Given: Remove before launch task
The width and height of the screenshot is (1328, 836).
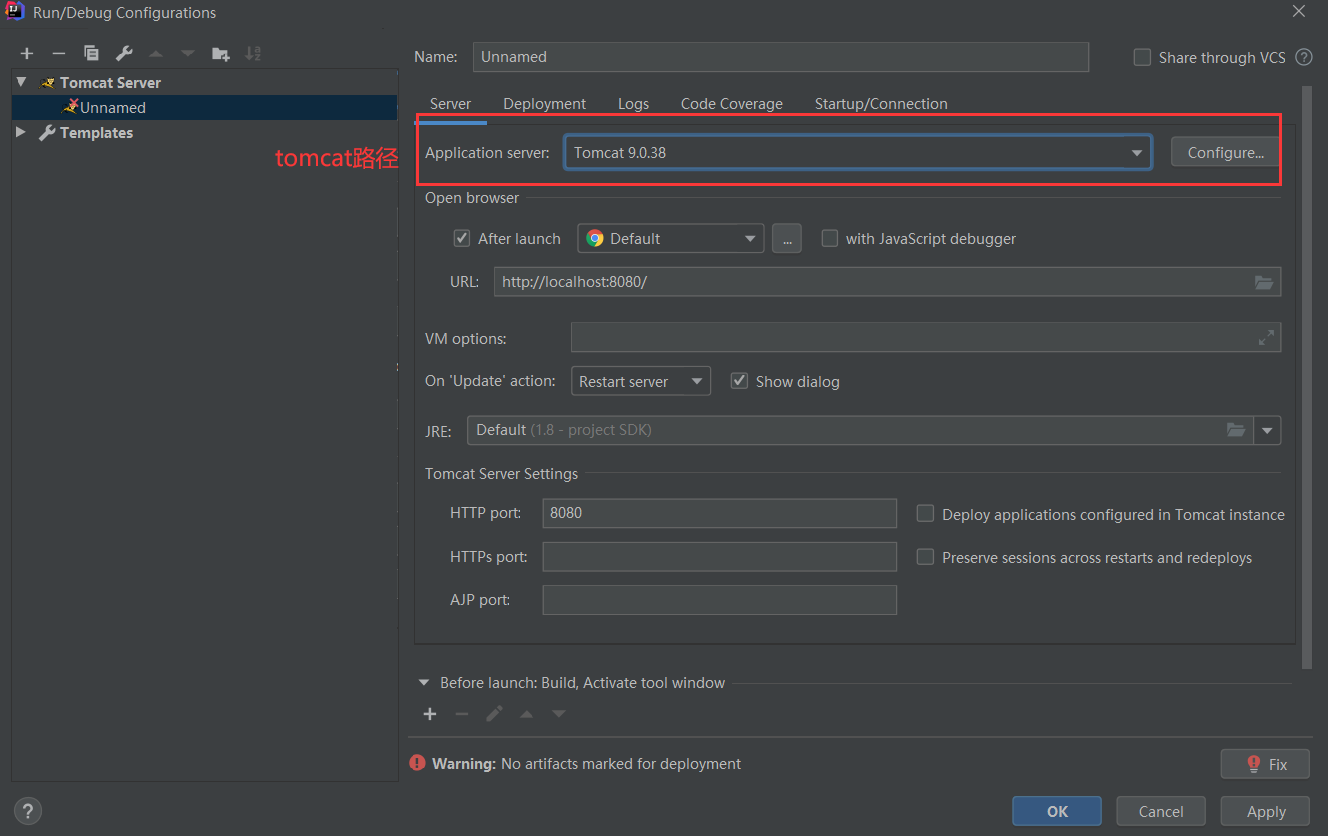Looking at the screenshot, I should coord(461,714).
